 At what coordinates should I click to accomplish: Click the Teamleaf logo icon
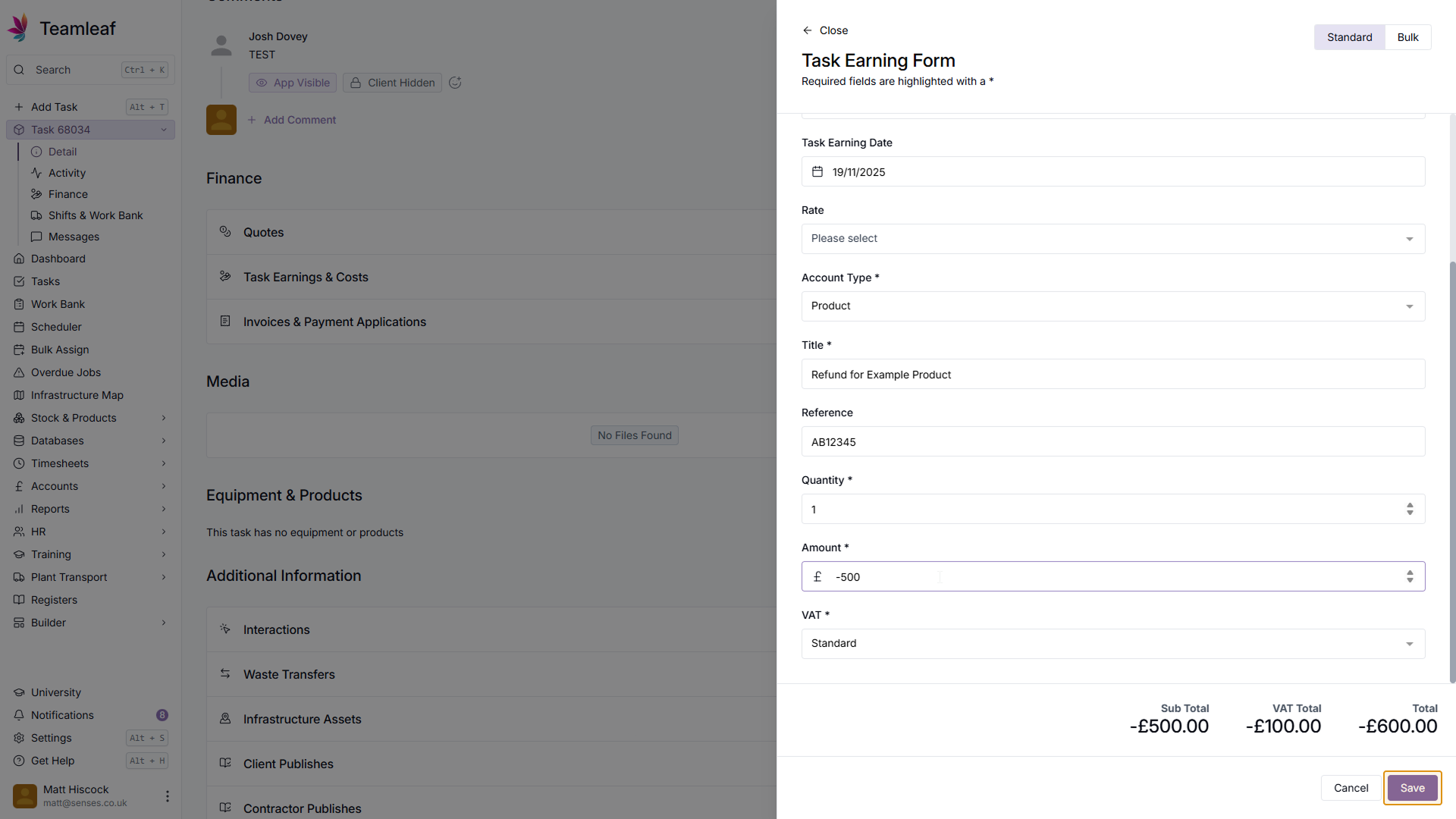19,28
